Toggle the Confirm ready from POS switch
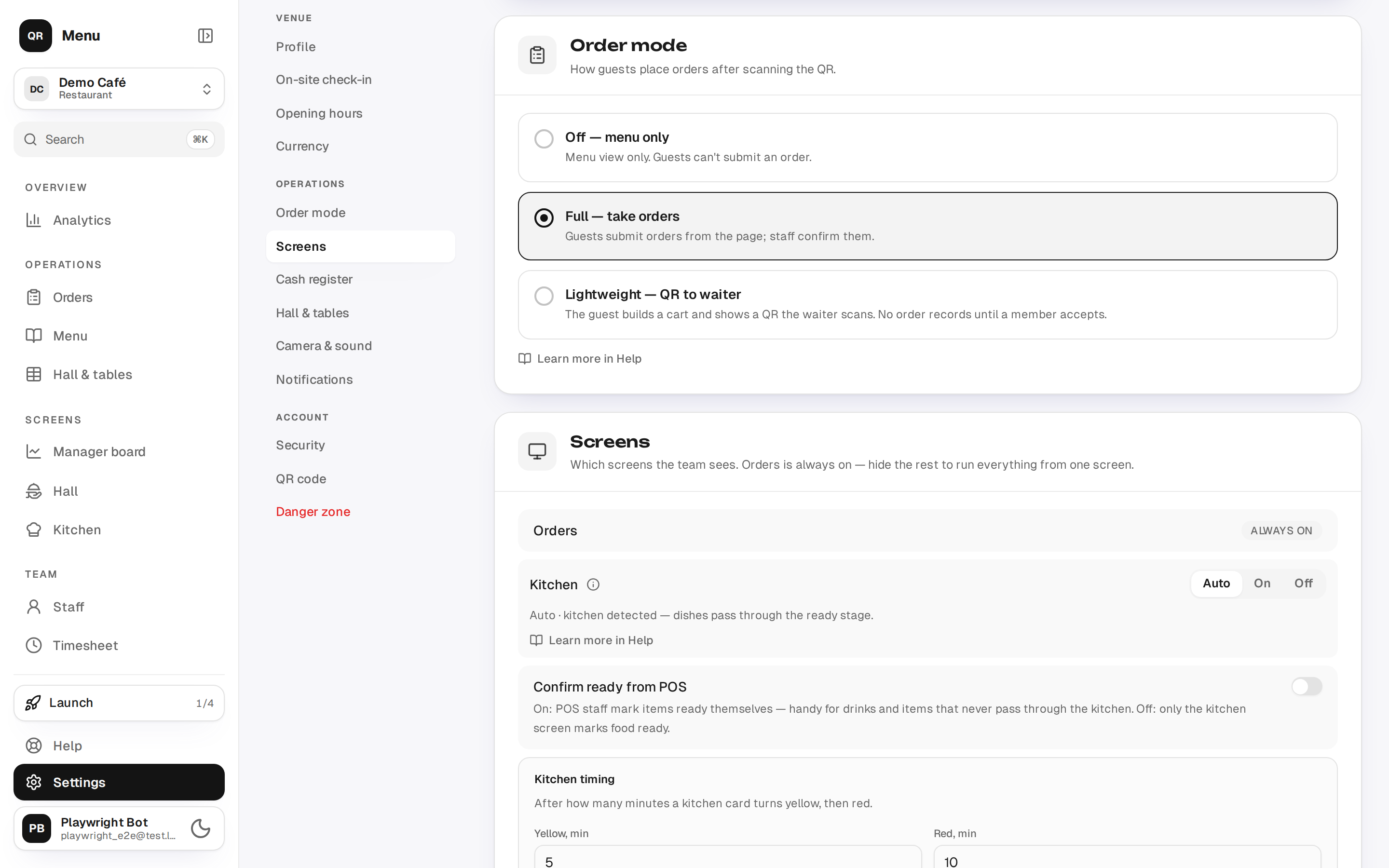The image size is (1389, 868). [1307, 686]
